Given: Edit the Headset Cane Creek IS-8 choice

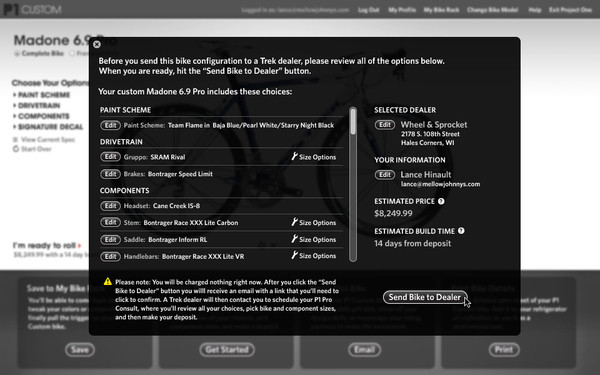Looking at the screenshot, I should pos(110,206).
